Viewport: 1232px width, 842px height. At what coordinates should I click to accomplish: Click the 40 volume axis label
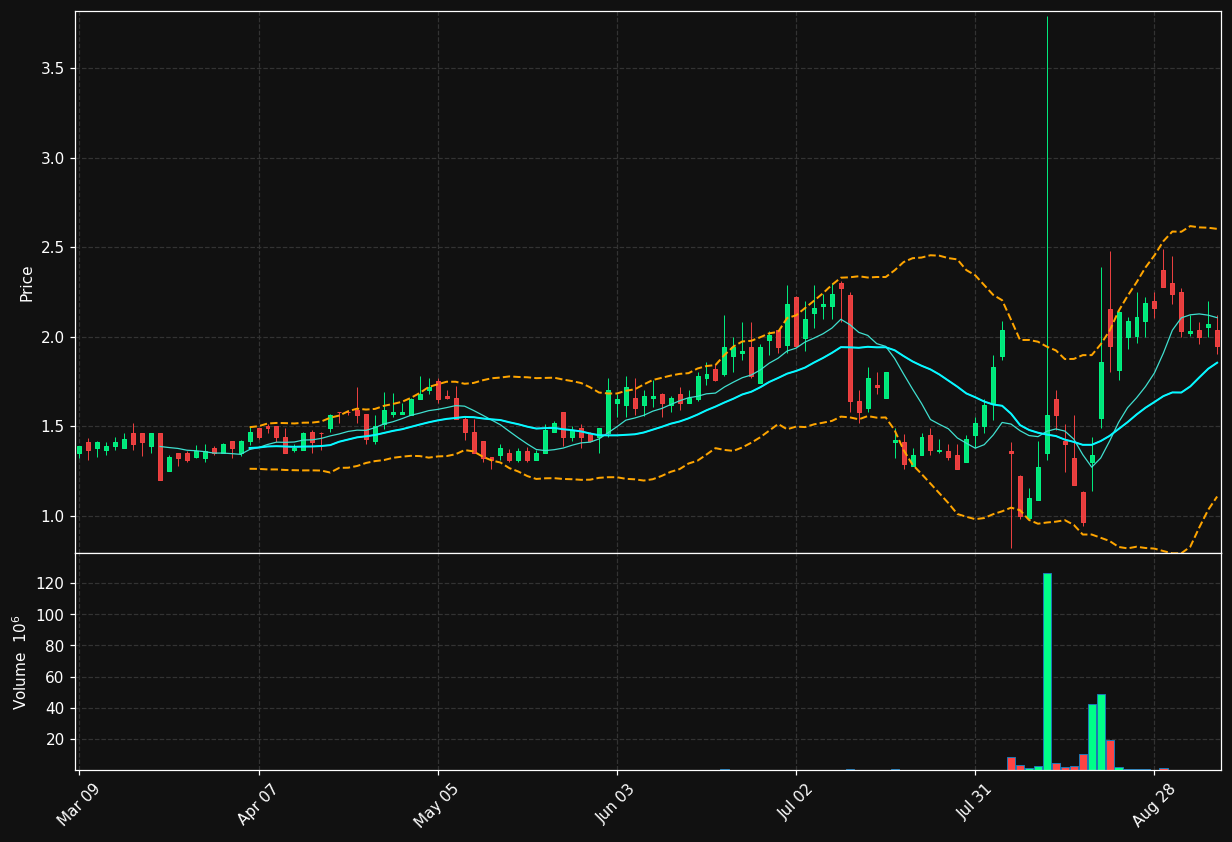(55, 708)
